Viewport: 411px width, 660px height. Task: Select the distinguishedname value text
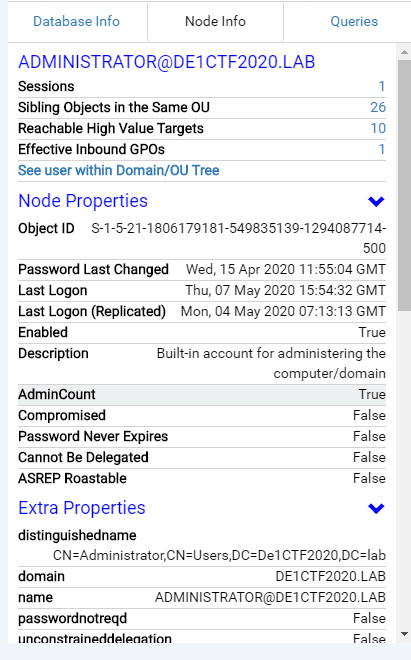tap(219, 556)
